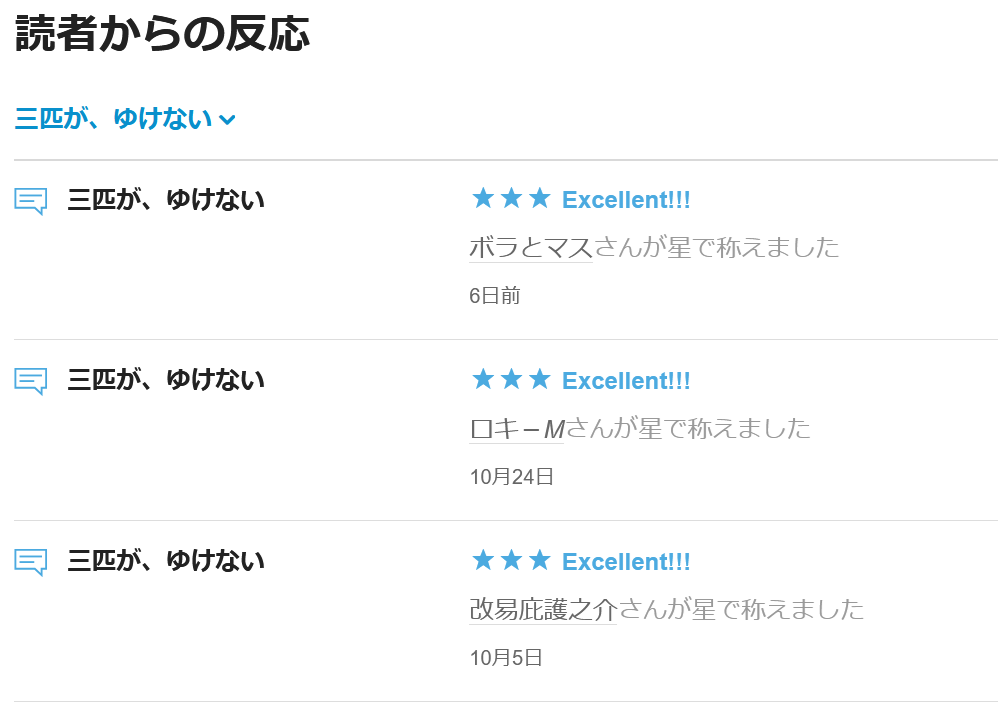Click the three stars above ボラとマス

click(x=511, y=199)
